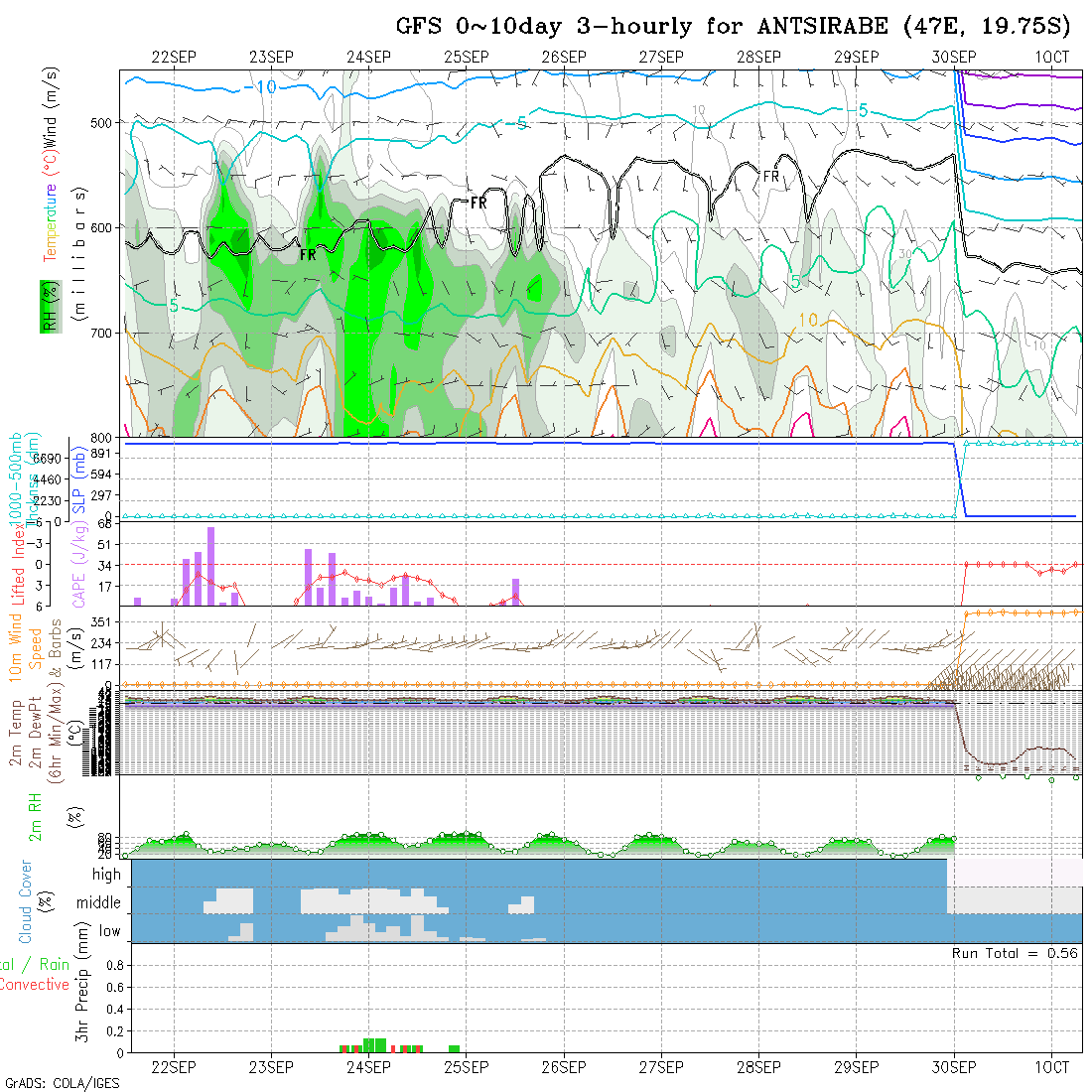This screenshot has height=1092, width=1092.
Task: Click the 600 millibar pressure level label
Action: pos(101,227)
